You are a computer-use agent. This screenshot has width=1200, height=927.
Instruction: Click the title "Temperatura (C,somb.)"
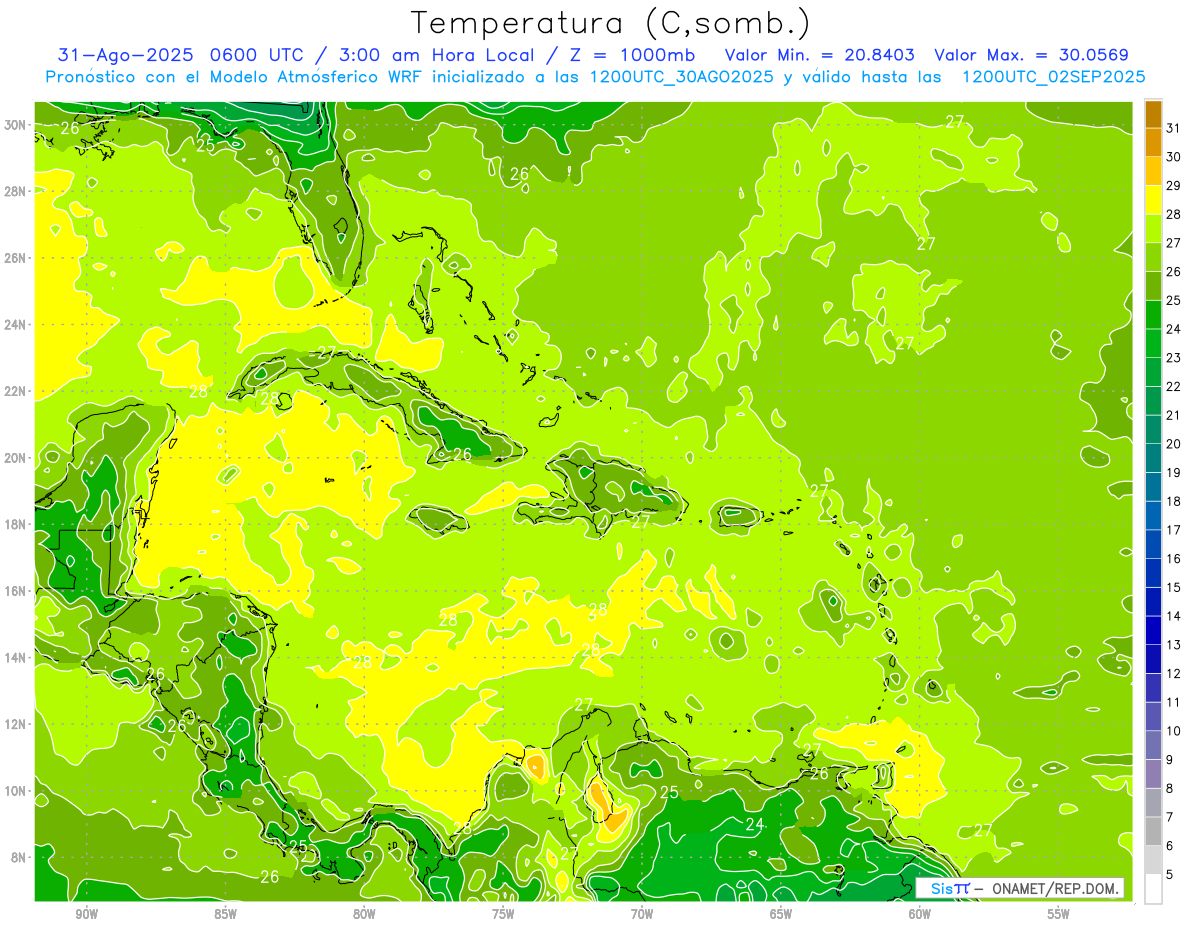611,23
